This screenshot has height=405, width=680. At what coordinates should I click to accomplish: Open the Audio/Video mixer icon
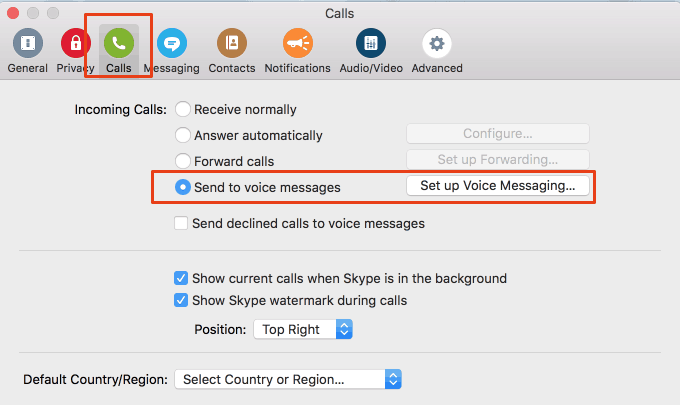click(x=371, y=43)
